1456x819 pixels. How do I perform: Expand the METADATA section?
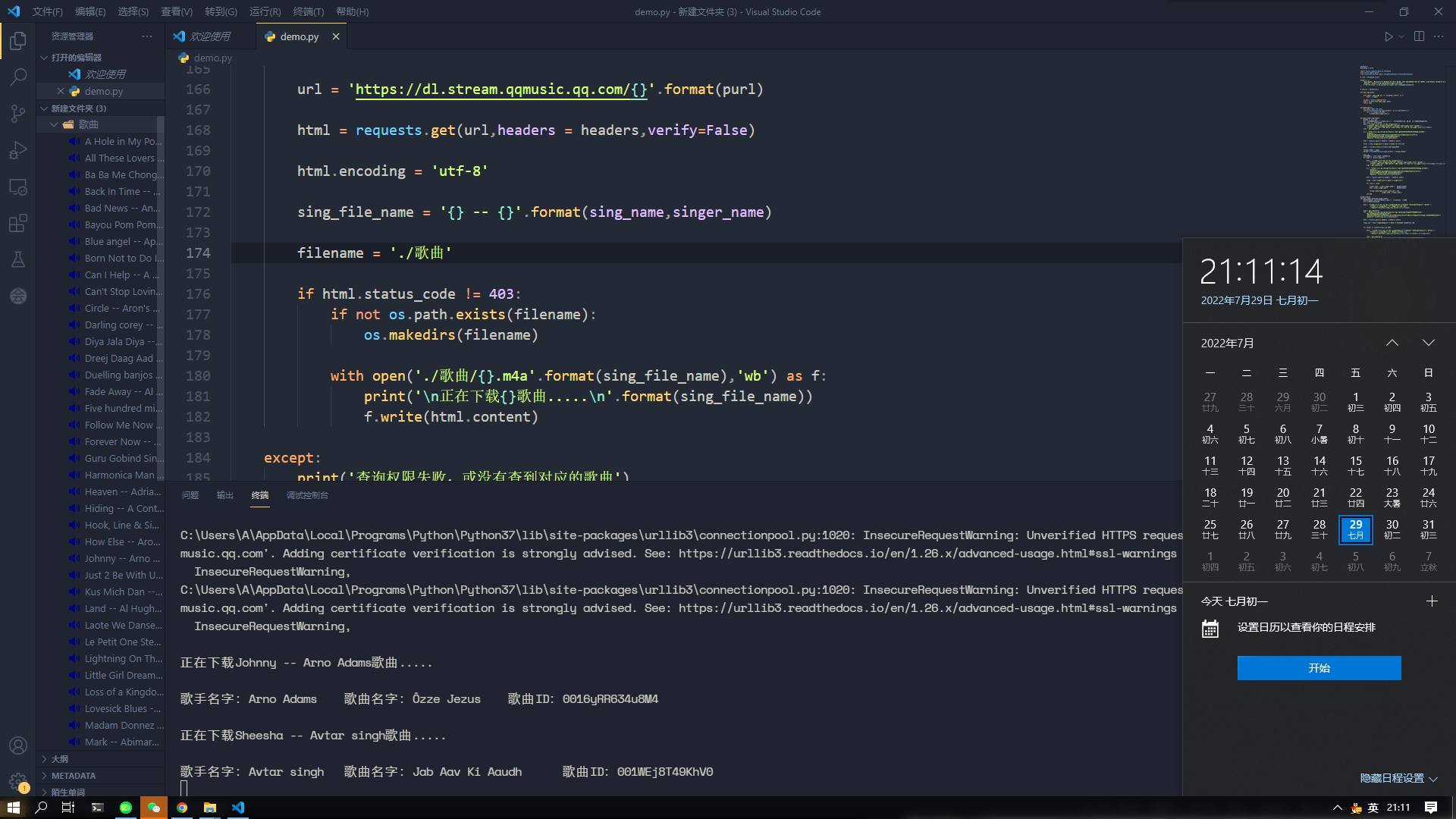73,776
